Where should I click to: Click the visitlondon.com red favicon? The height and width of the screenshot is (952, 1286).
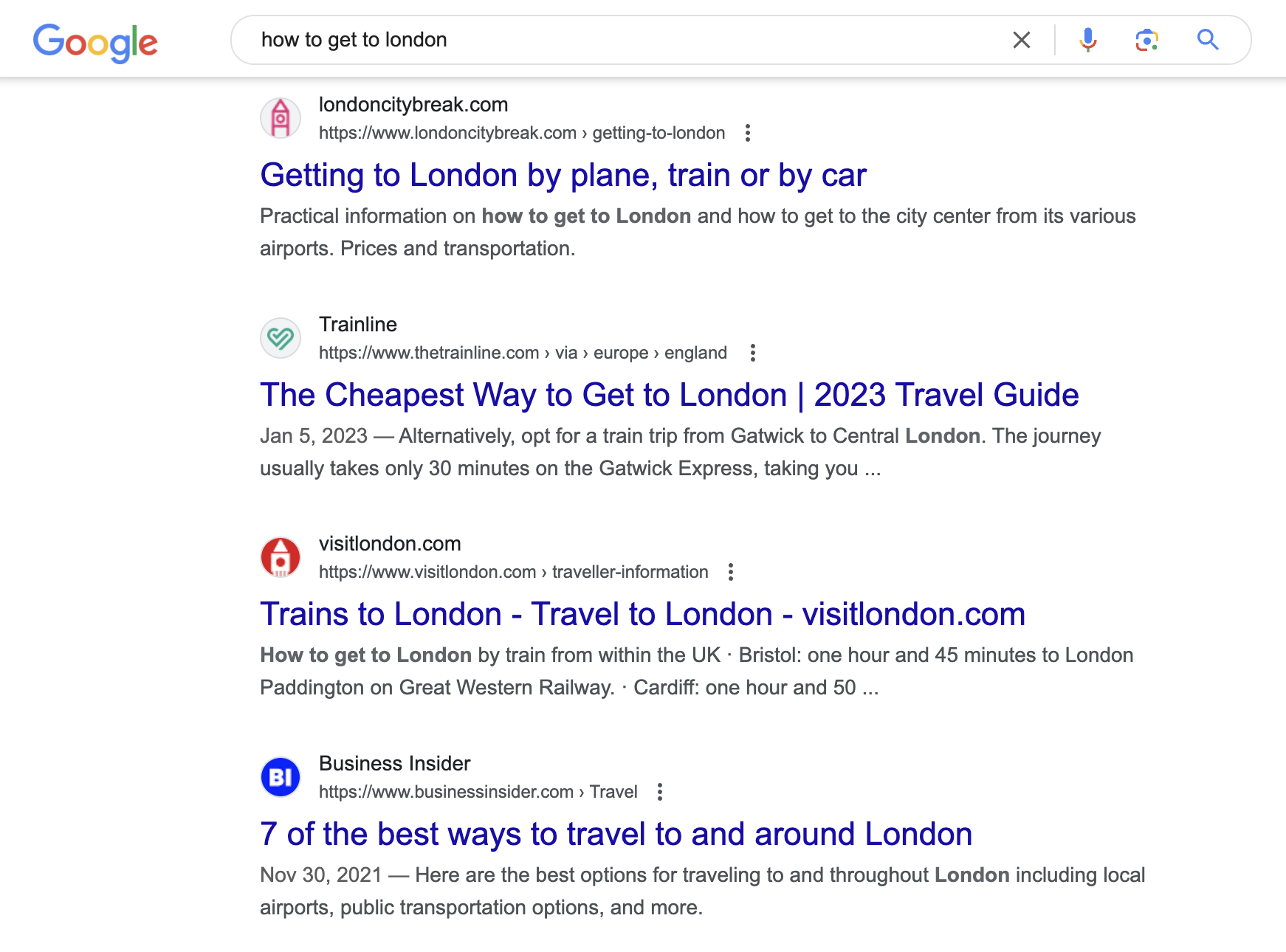click(281, 557)
